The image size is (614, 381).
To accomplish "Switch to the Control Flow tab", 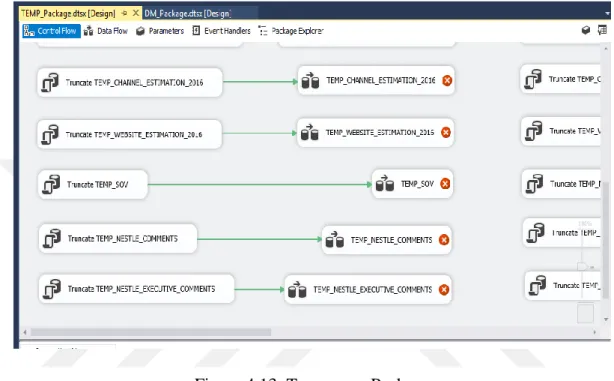I will (x=51, y=31).
